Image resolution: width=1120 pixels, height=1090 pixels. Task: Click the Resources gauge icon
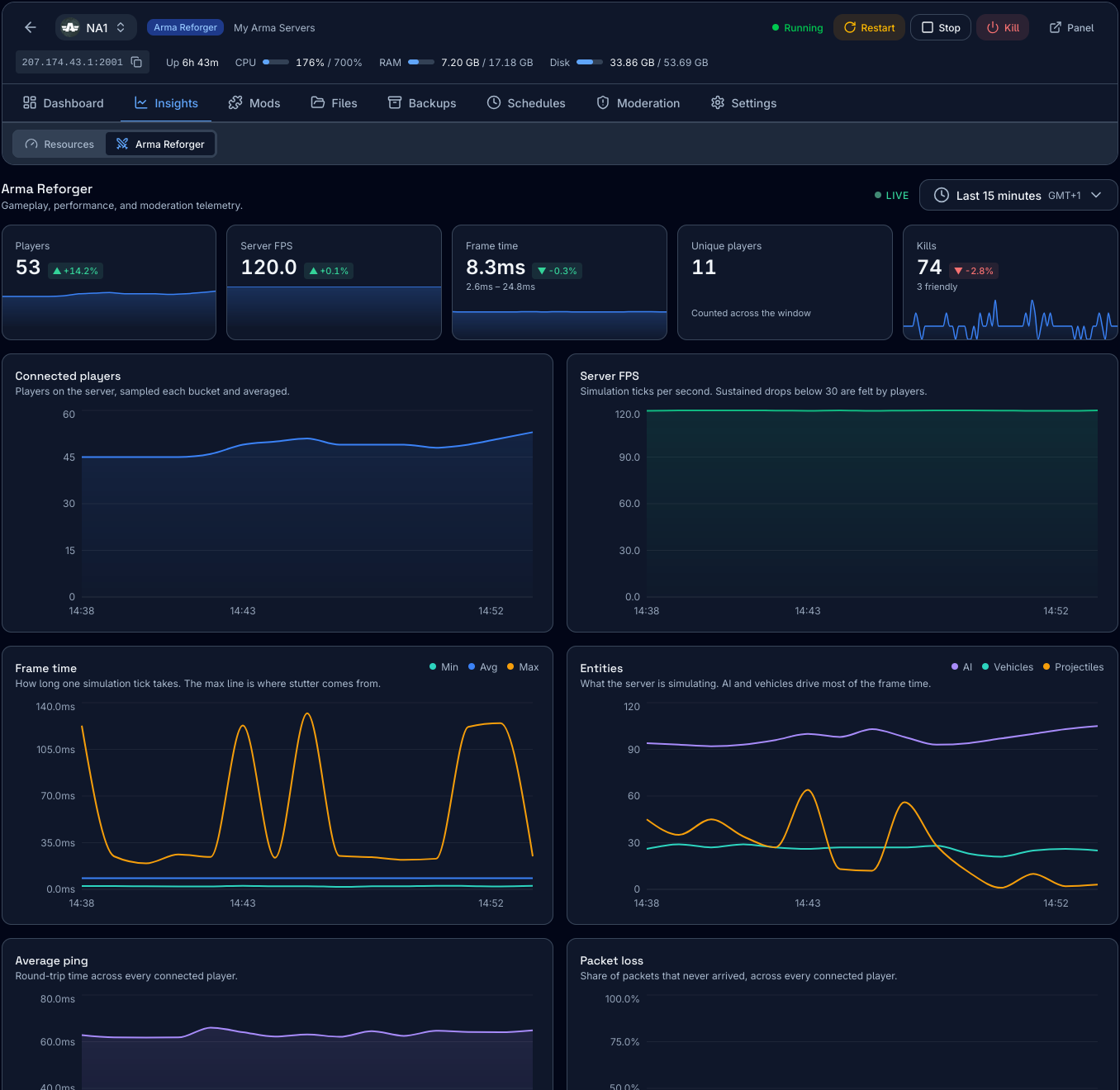(x=31, y=144)
